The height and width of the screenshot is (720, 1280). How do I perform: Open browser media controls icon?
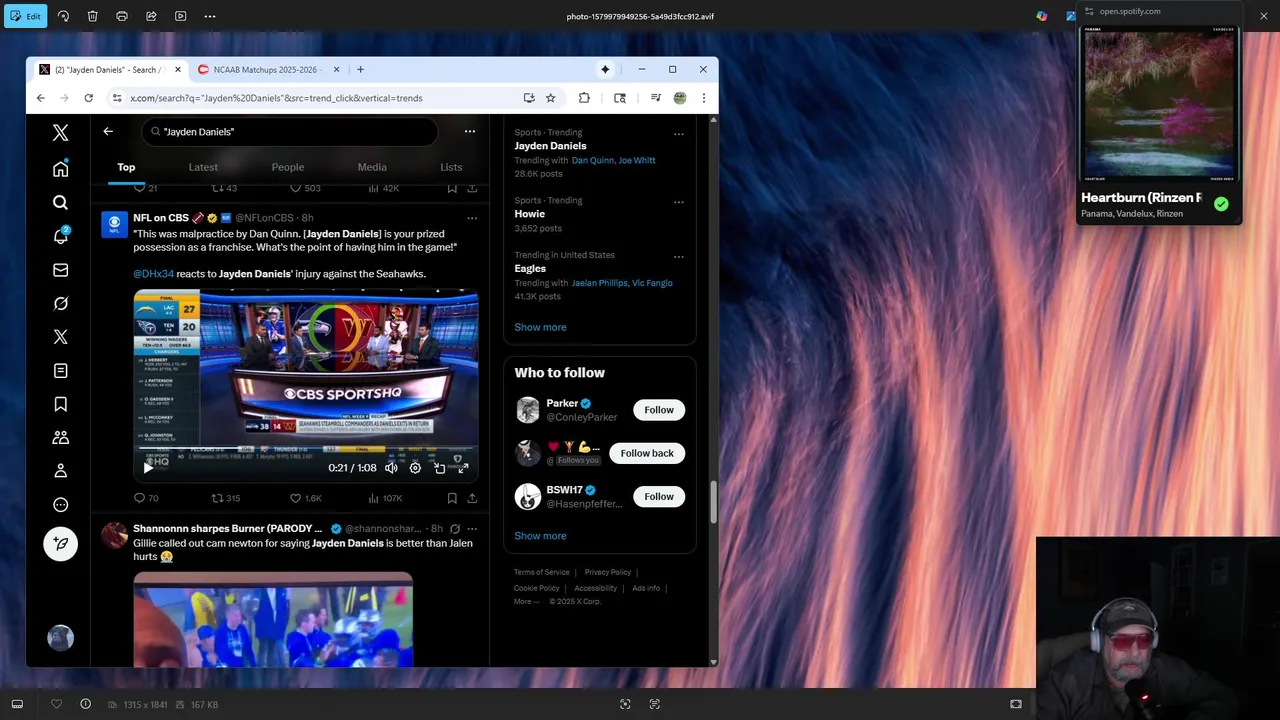(655, 98)
